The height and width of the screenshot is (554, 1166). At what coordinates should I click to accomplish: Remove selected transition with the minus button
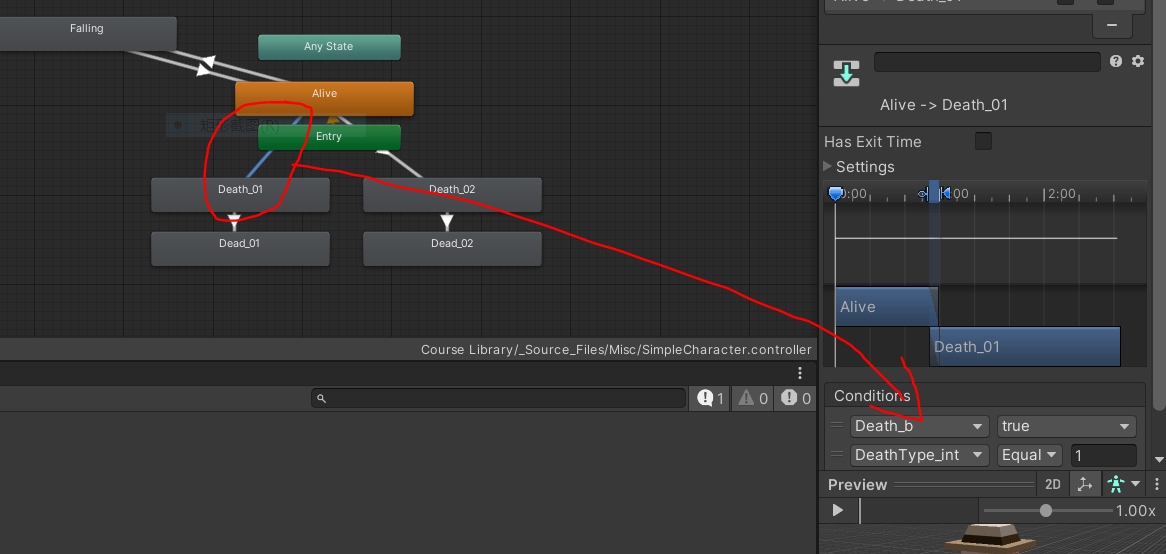pyautogui.click(x=1112, y=25)
